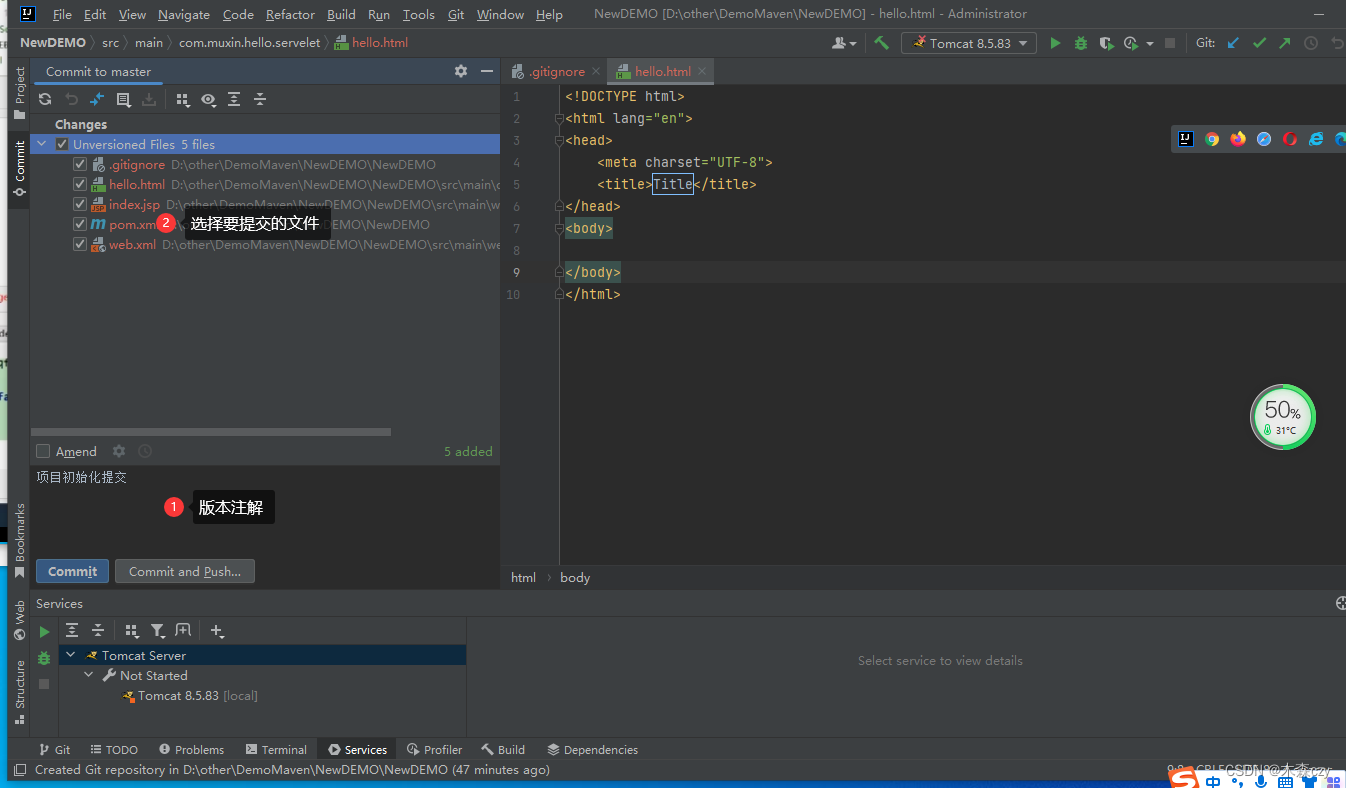Open the Git menu
The width and height of the screenshot is (1346, 788).
456,14
